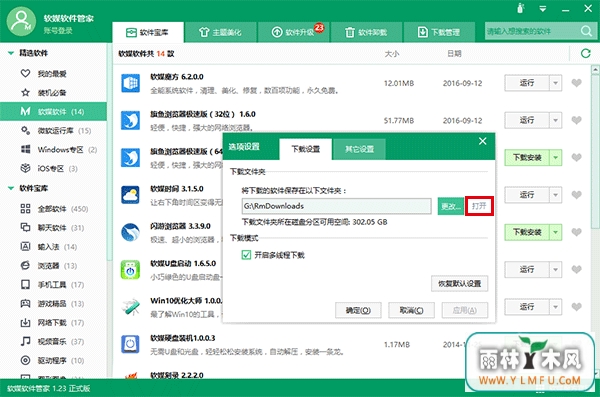Click the account login link
Image resolution: width=600 pixels, height=397 pixels.
[58, 31]
